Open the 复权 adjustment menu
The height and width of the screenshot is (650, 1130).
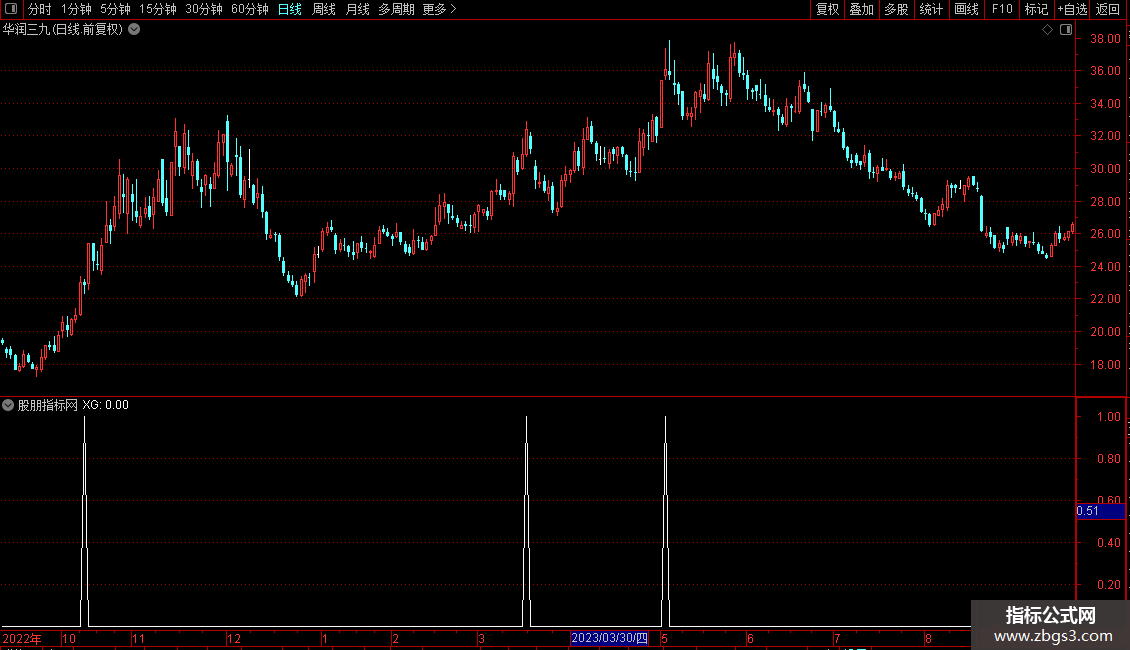point(827,9)
